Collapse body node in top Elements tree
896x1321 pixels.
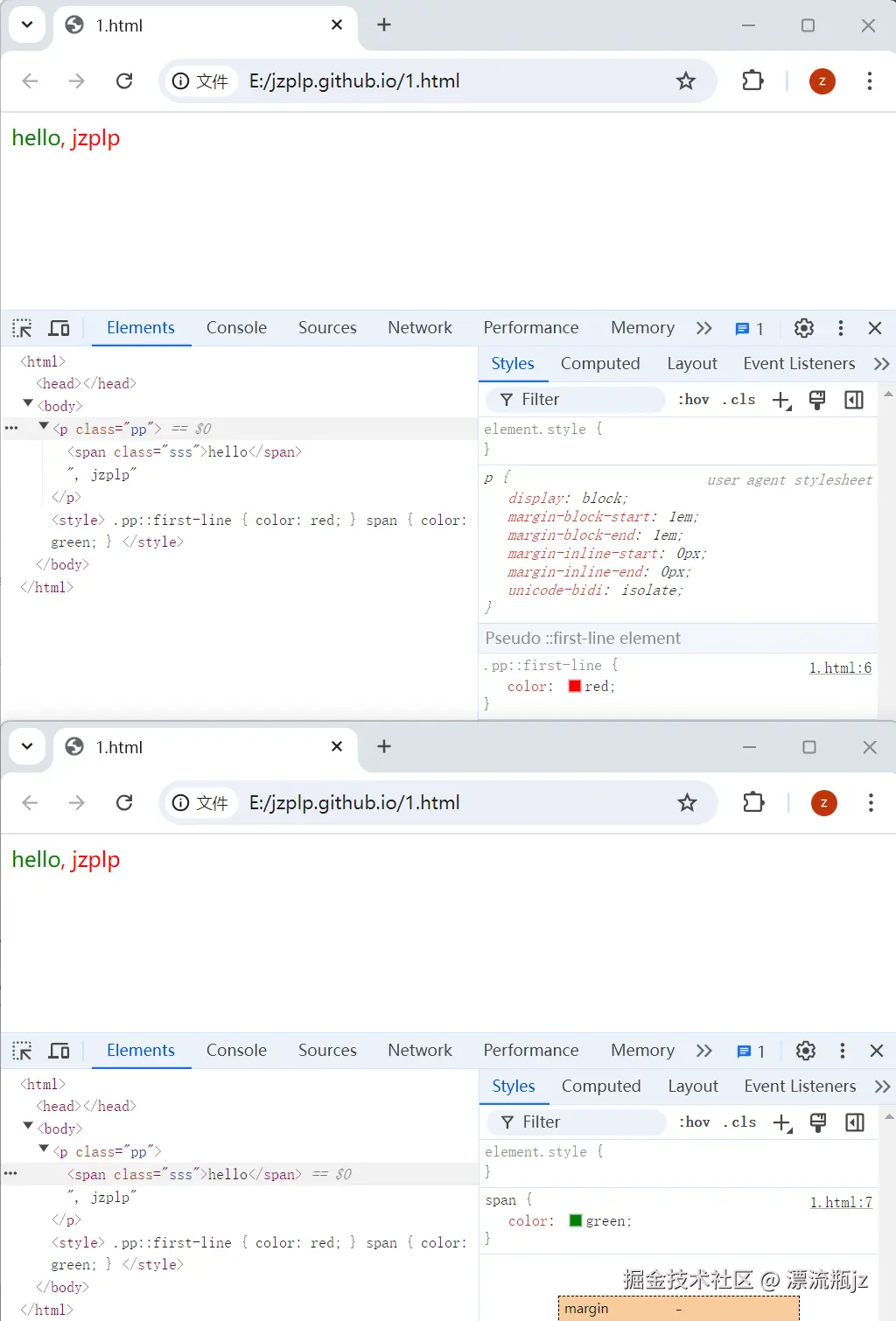tap(28, 404)
